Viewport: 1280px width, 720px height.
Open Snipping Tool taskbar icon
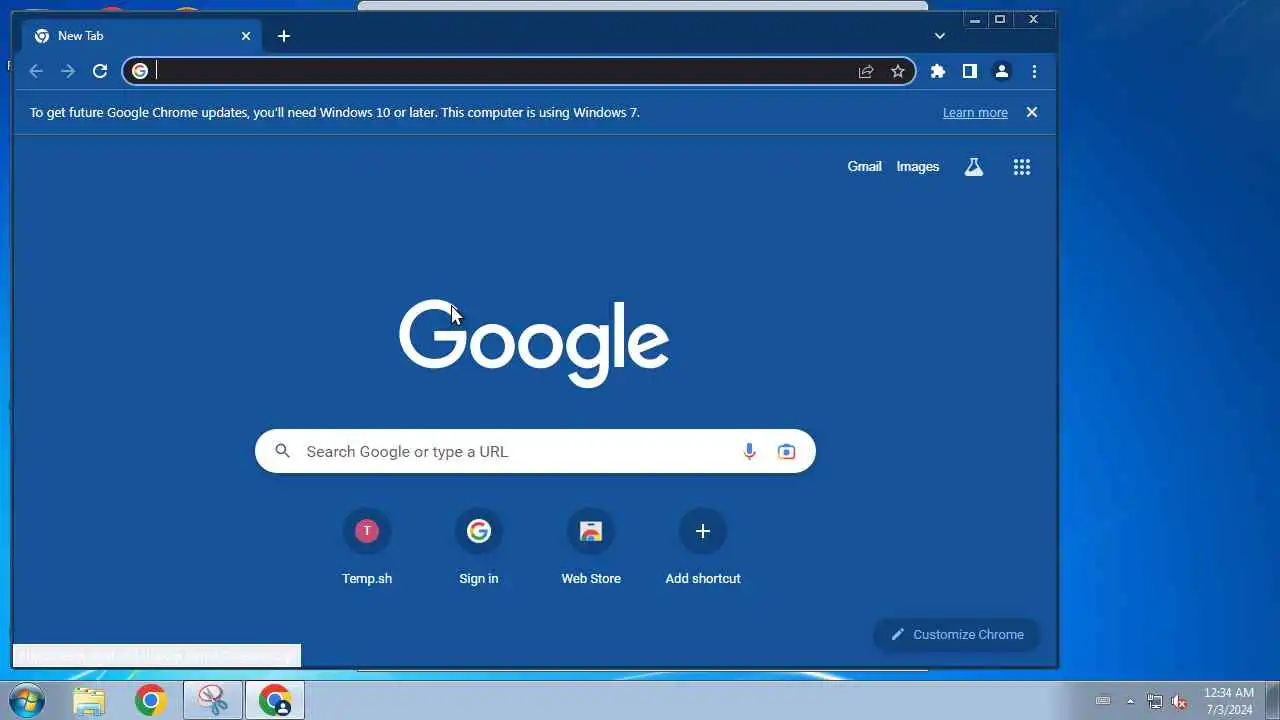point(213,701)
